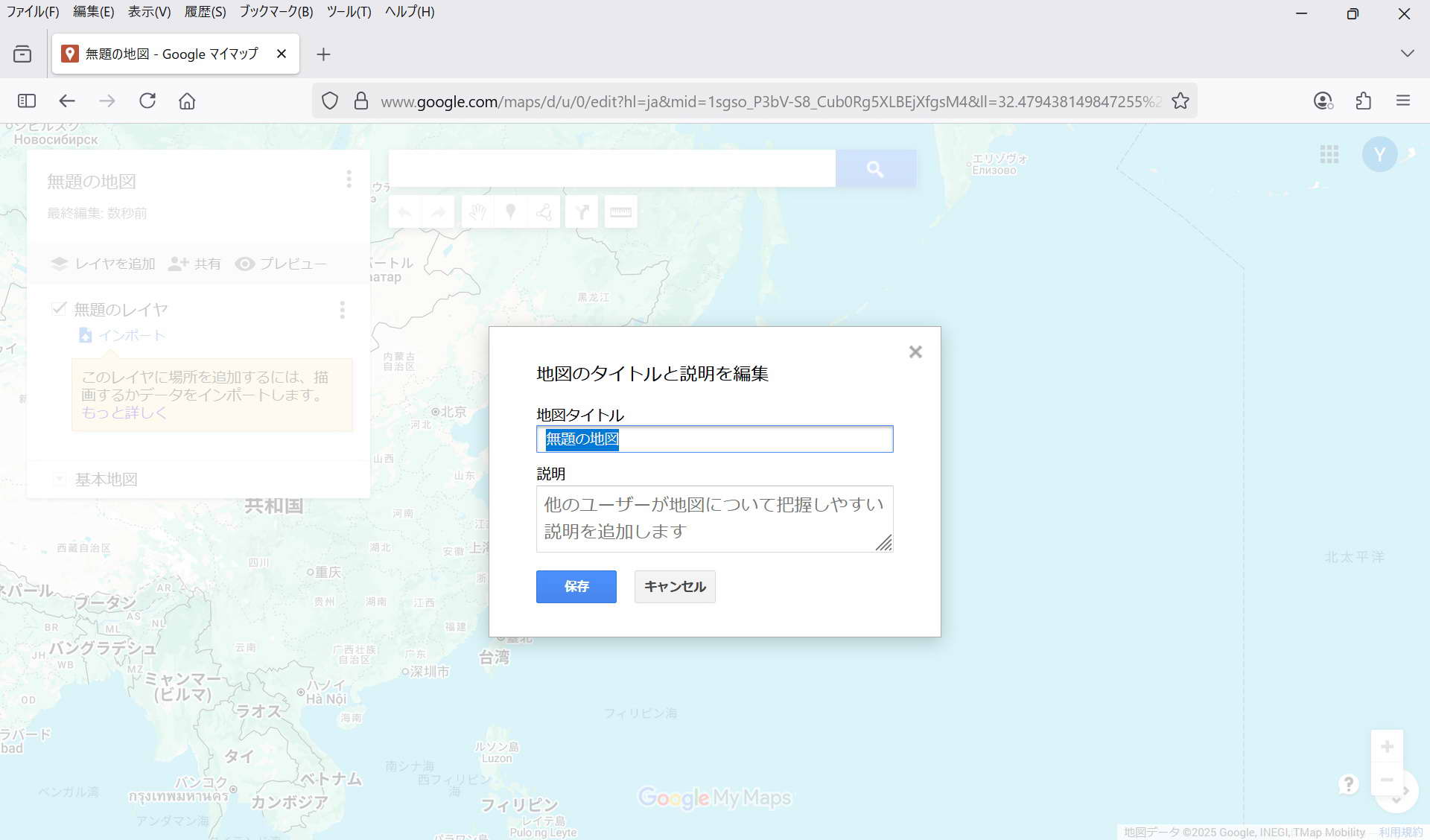Toggle the 無題のレイヤ layer checkbox
Viewport: 1430px width, 840px height.
(59, 308)
